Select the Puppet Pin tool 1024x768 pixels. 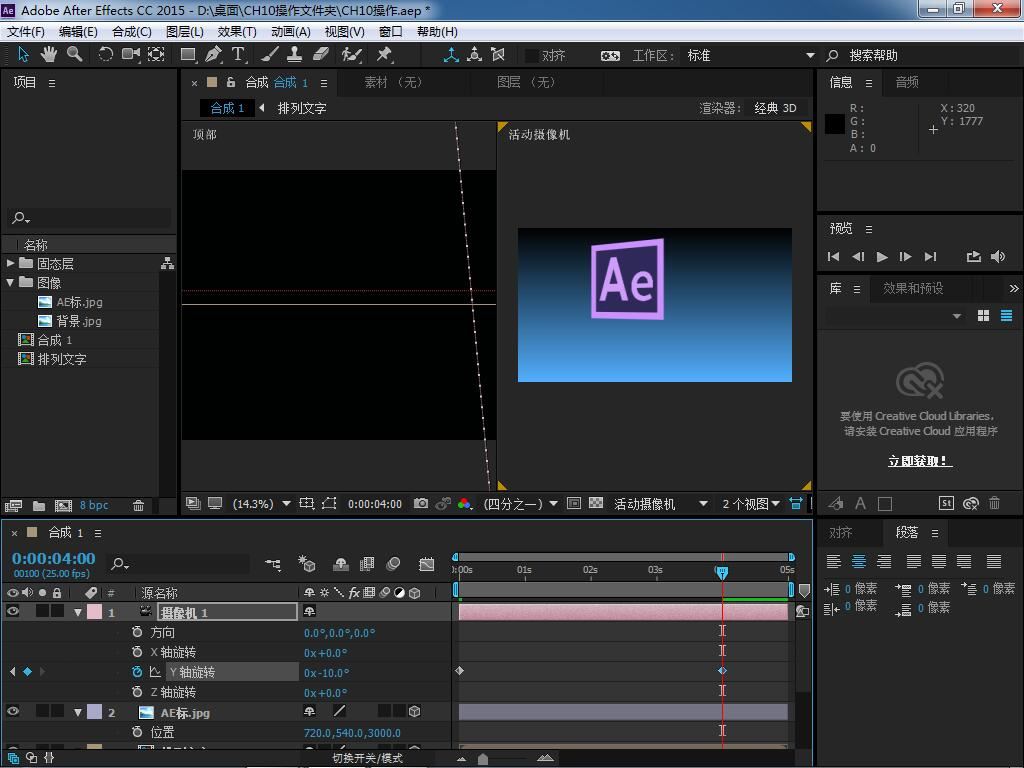[384, 55]
